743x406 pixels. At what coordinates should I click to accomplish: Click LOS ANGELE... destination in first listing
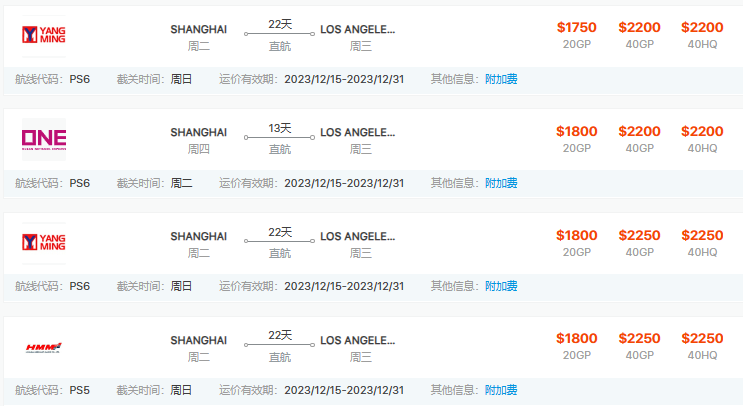click(358, 29)
